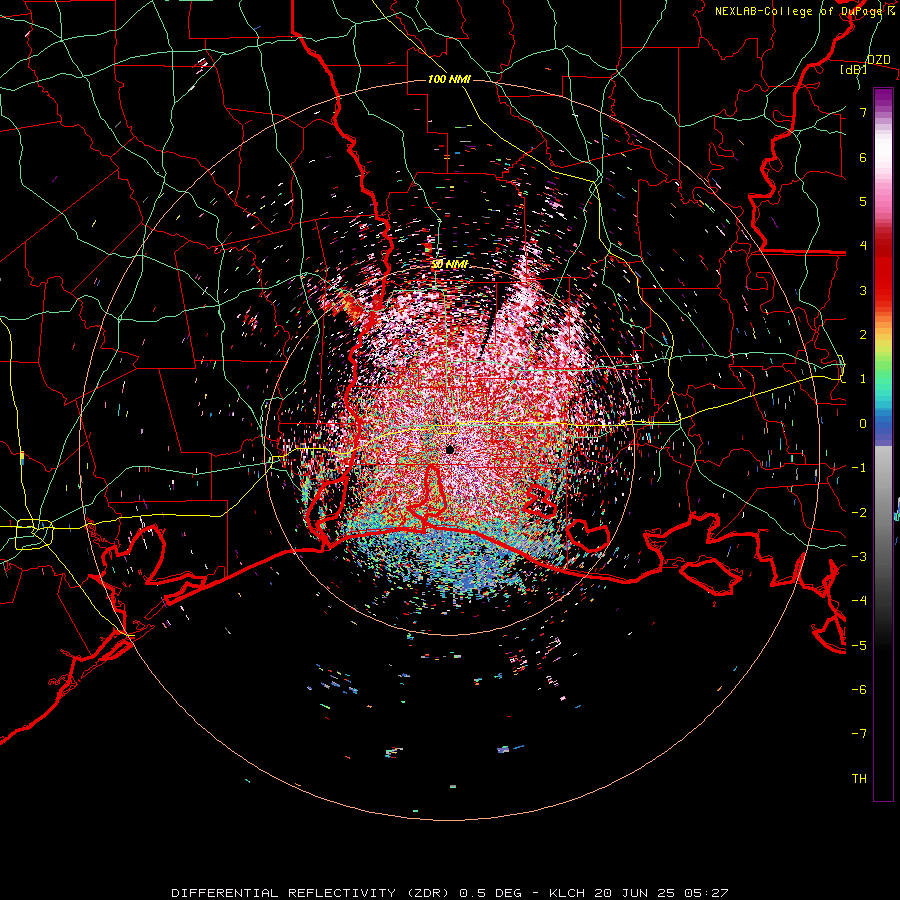Click the -6 tick on the color scale

(x=859, y=690)
